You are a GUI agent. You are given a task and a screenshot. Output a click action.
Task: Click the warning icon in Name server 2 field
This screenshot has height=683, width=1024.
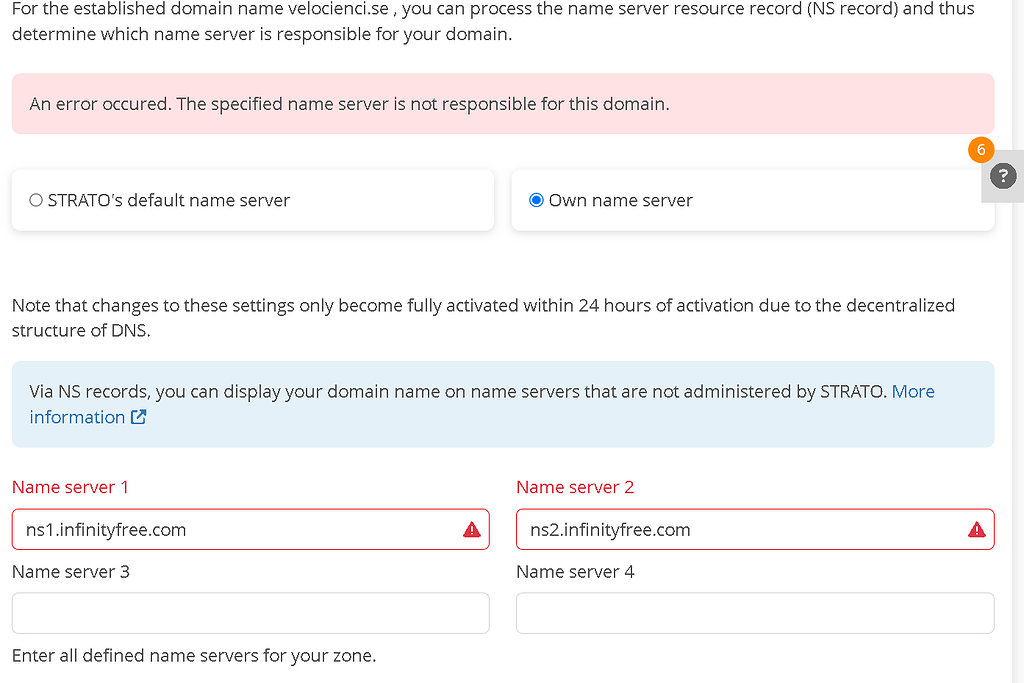(x=977, y=530)
